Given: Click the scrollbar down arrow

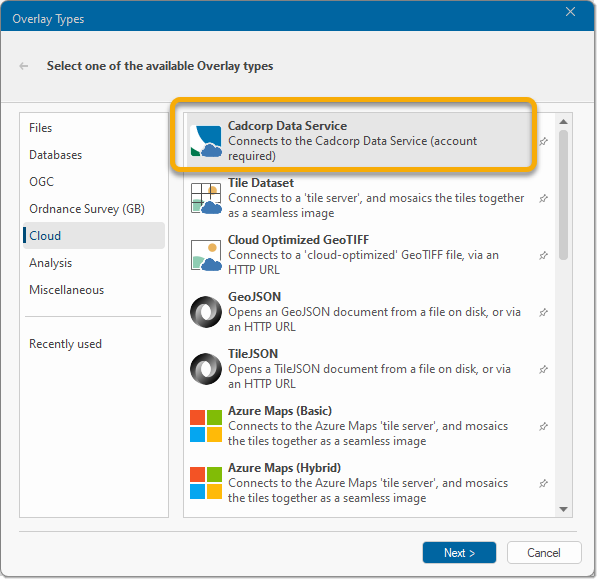Looking at the screenshot, I should 563,509.
